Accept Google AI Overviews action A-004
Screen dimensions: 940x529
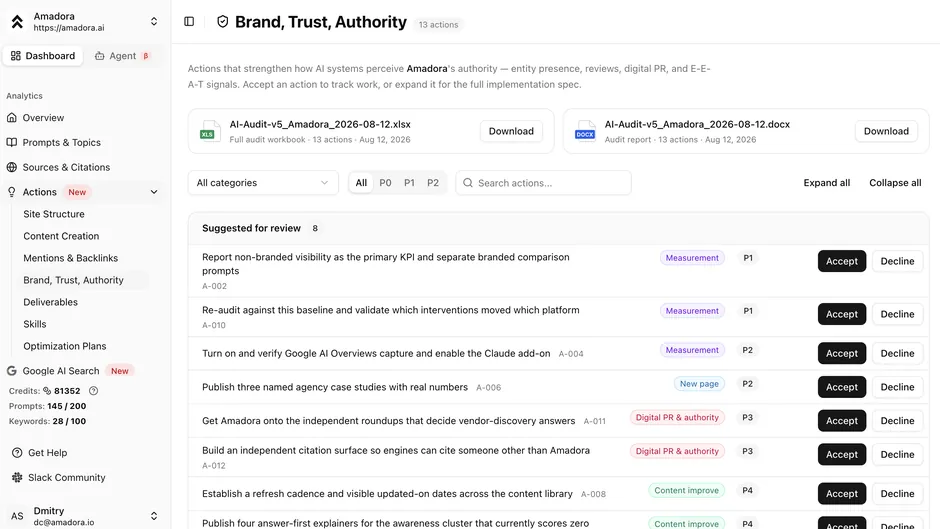[x=842, y=353]
